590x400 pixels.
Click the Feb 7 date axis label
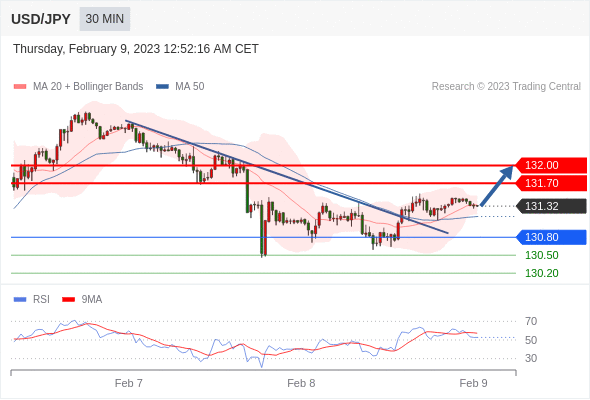(x=129, y=383)
